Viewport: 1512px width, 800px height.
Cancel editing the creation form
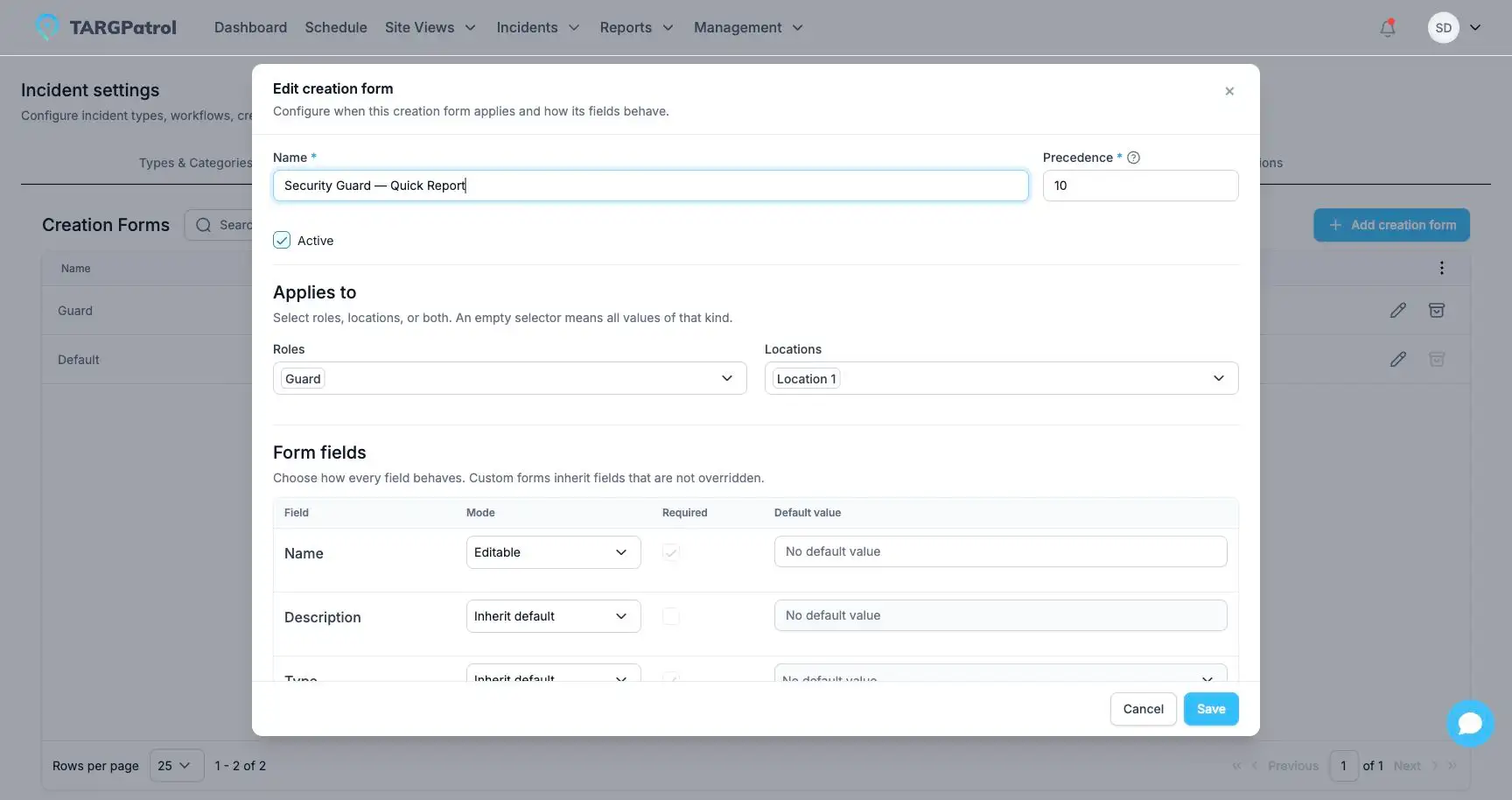click(x=1143, y=709)
